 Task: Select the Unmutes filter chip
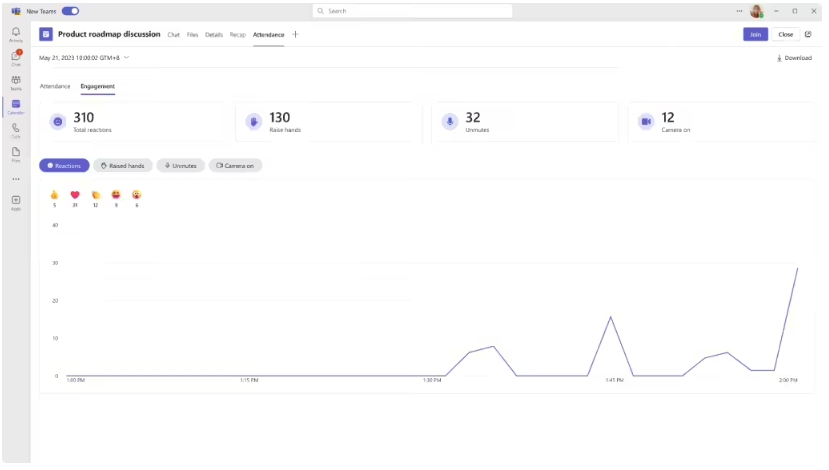[x=181, y=165]
